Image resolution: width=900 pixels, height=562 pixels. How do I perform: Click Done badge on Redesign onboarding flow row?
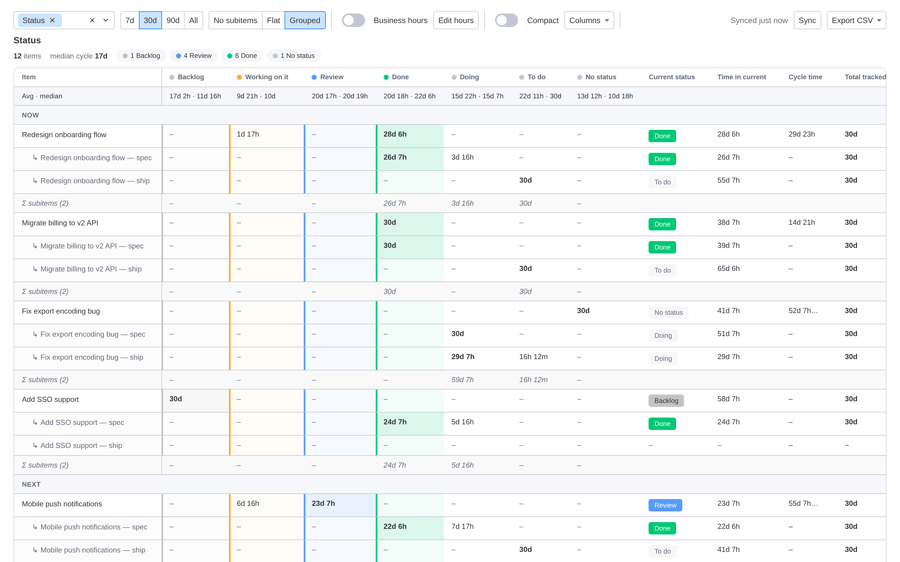click(x=662, y=136)
